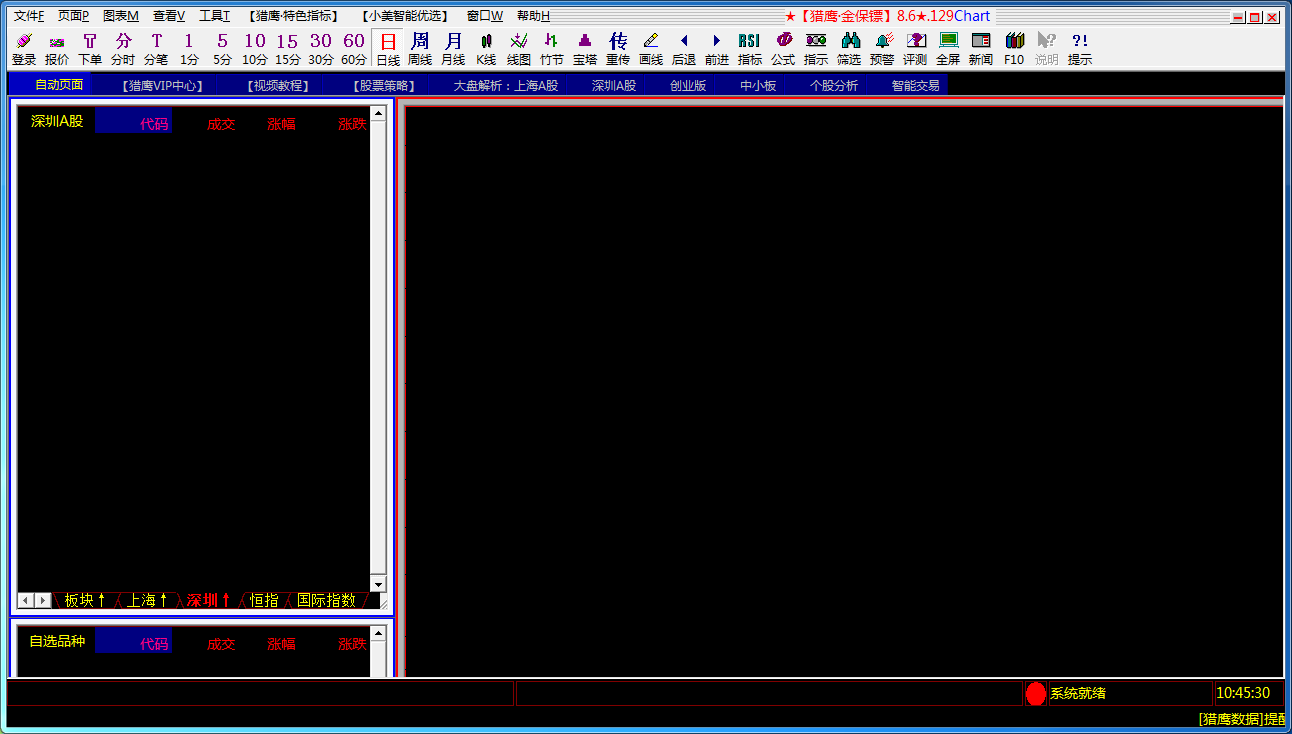The height and width of the screenshot is (734, 1292).
Task: Switch to 周线 weekly chart
Action: tap(420, 49)
